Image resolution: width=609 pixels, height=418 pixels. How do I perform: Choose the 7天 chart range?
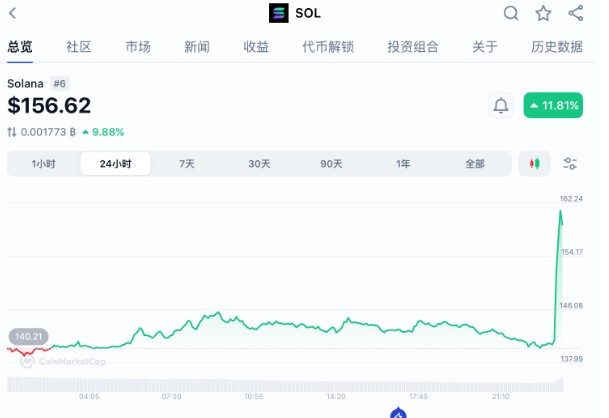pos(187,164)
